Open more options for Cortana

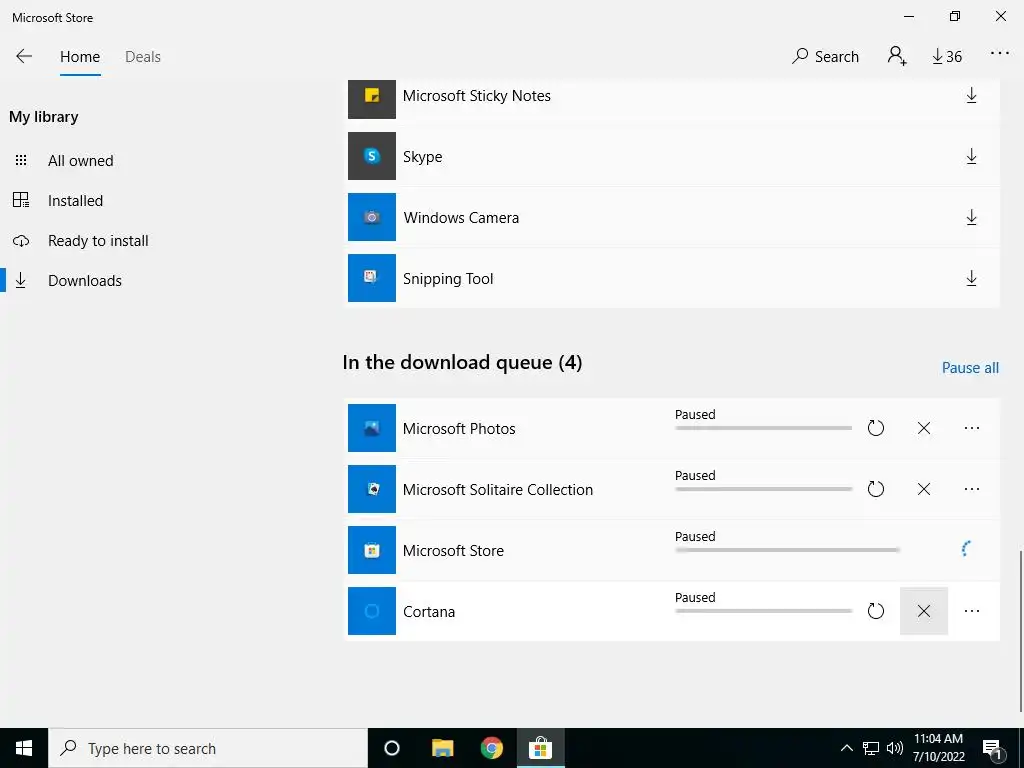[x=972, y=611]
